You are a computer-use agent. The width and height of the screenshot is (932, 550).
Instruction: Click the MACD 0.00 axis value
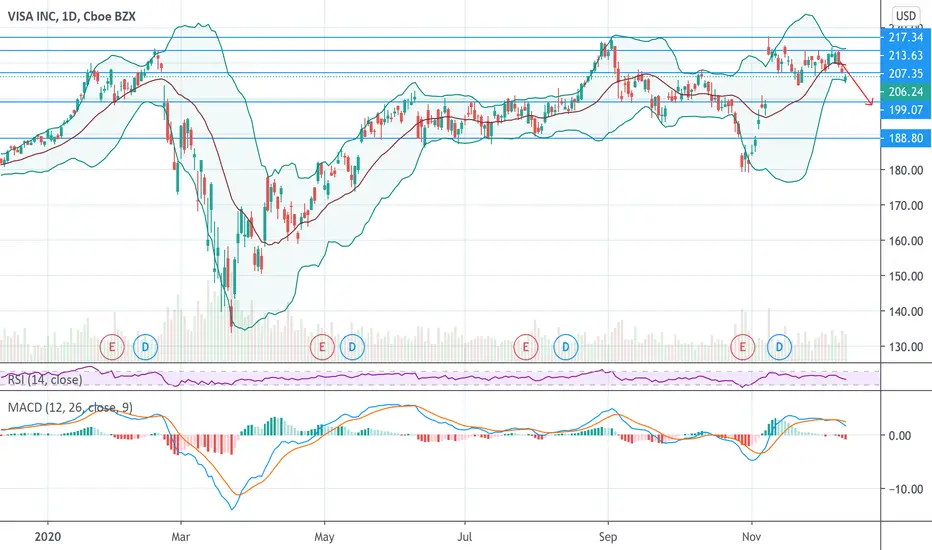(x=900, y=436)
